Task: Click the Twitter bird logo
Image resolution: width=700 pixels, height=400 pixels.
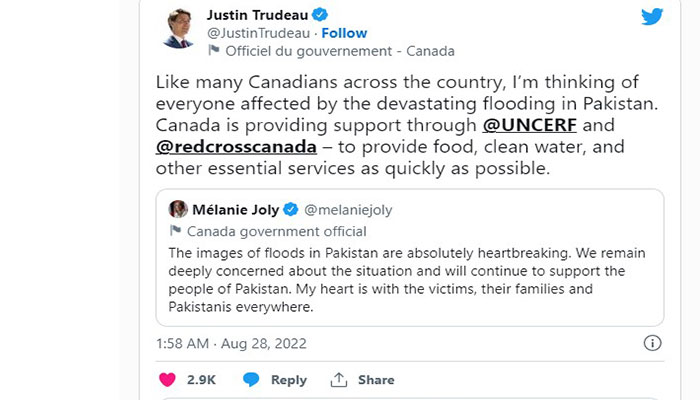Action: click(x=652, y=16)
